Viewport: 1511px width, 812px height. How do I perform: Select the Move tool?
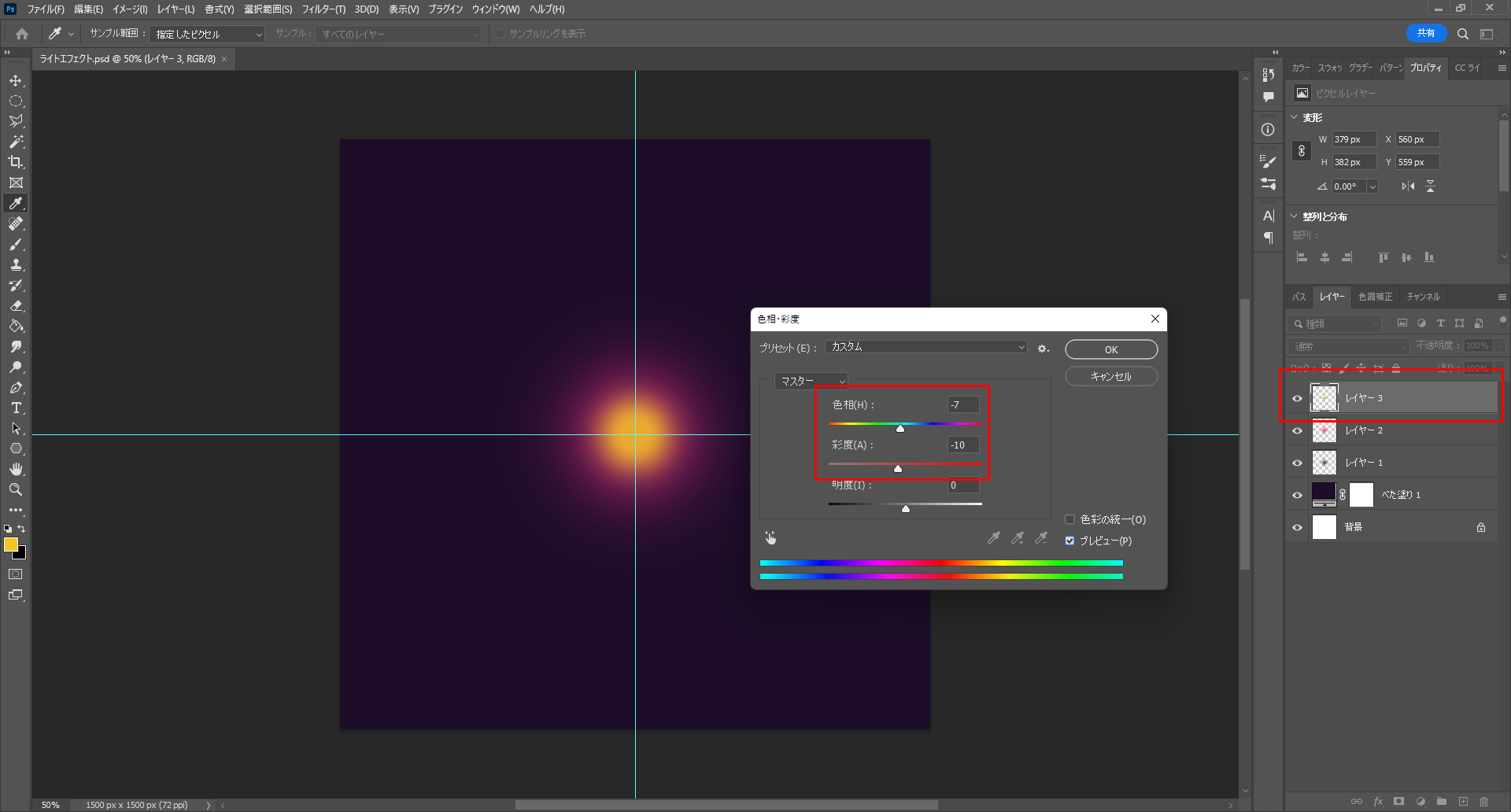(x=16, y=81)
